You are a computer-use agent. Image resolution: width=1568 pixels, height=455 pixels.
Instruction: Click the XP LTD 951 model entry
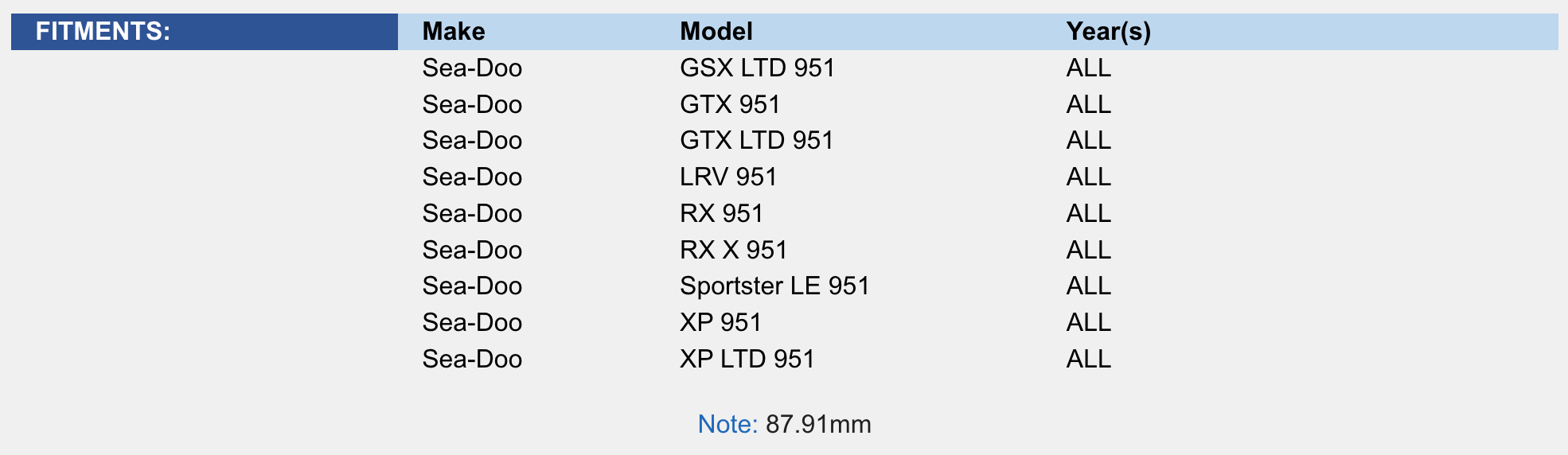tap(747, 360)
